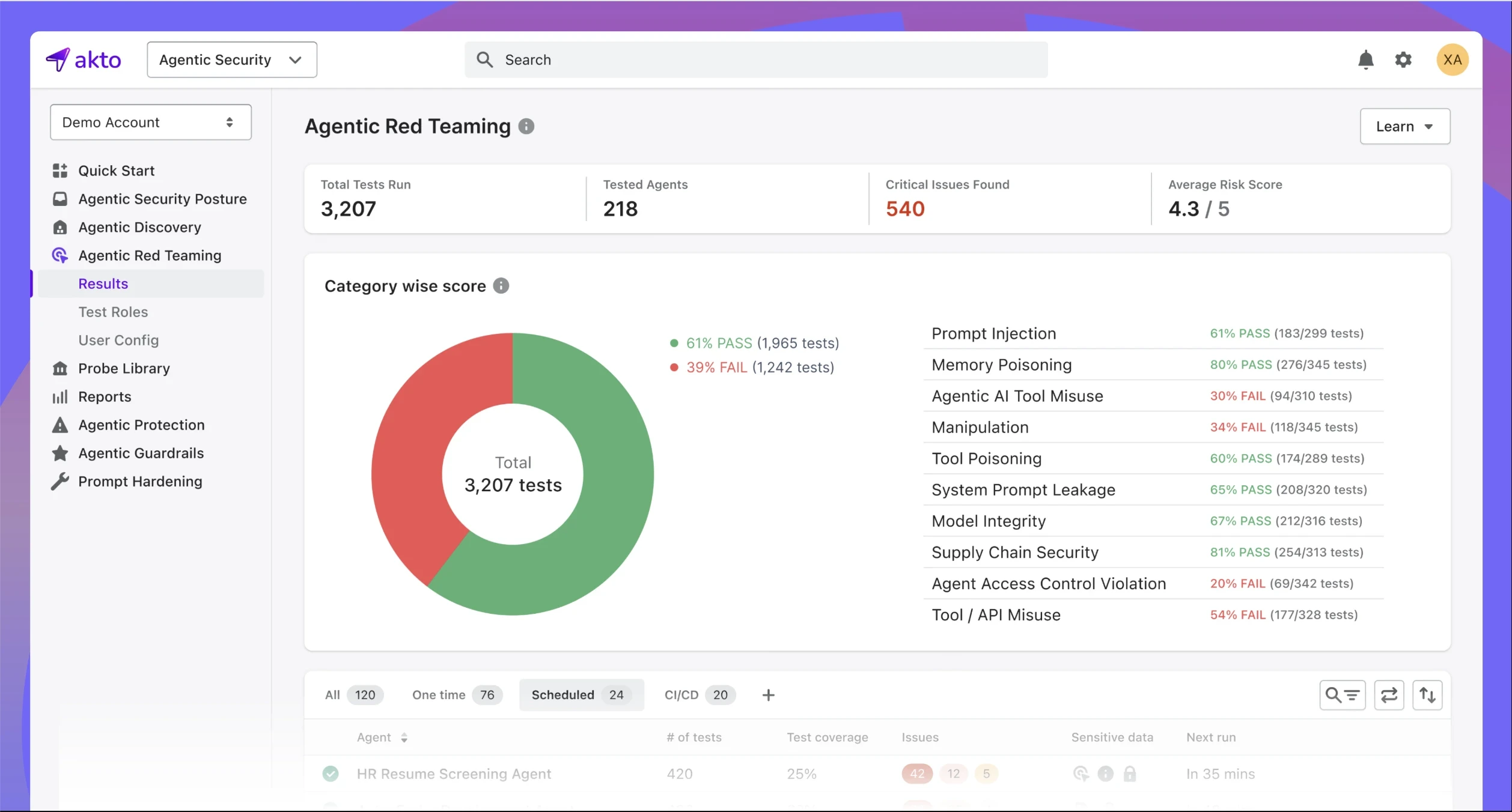Screen dimensions: 1512x812
Task: Open the notifications bell
Action: [x=1367, y=59]
